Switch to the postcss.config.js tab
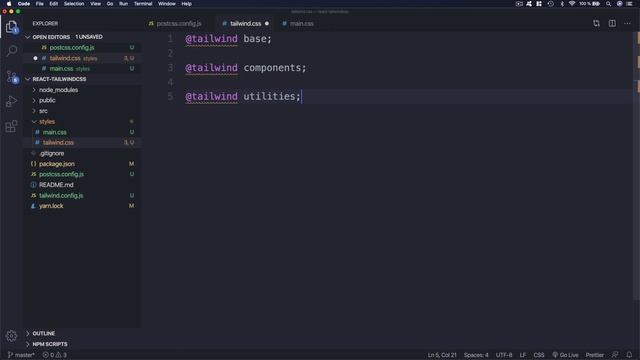 click(176, 24)
